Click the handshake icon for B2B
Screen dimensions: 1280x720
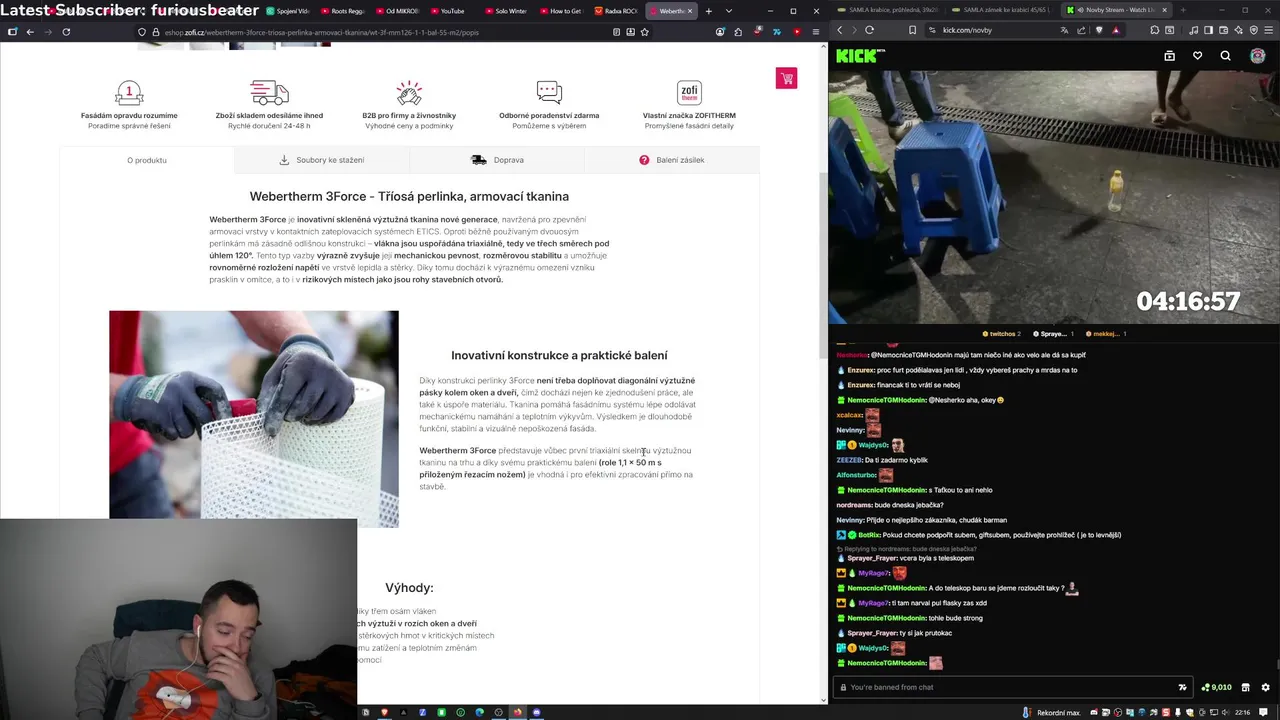tap(409, 93)
